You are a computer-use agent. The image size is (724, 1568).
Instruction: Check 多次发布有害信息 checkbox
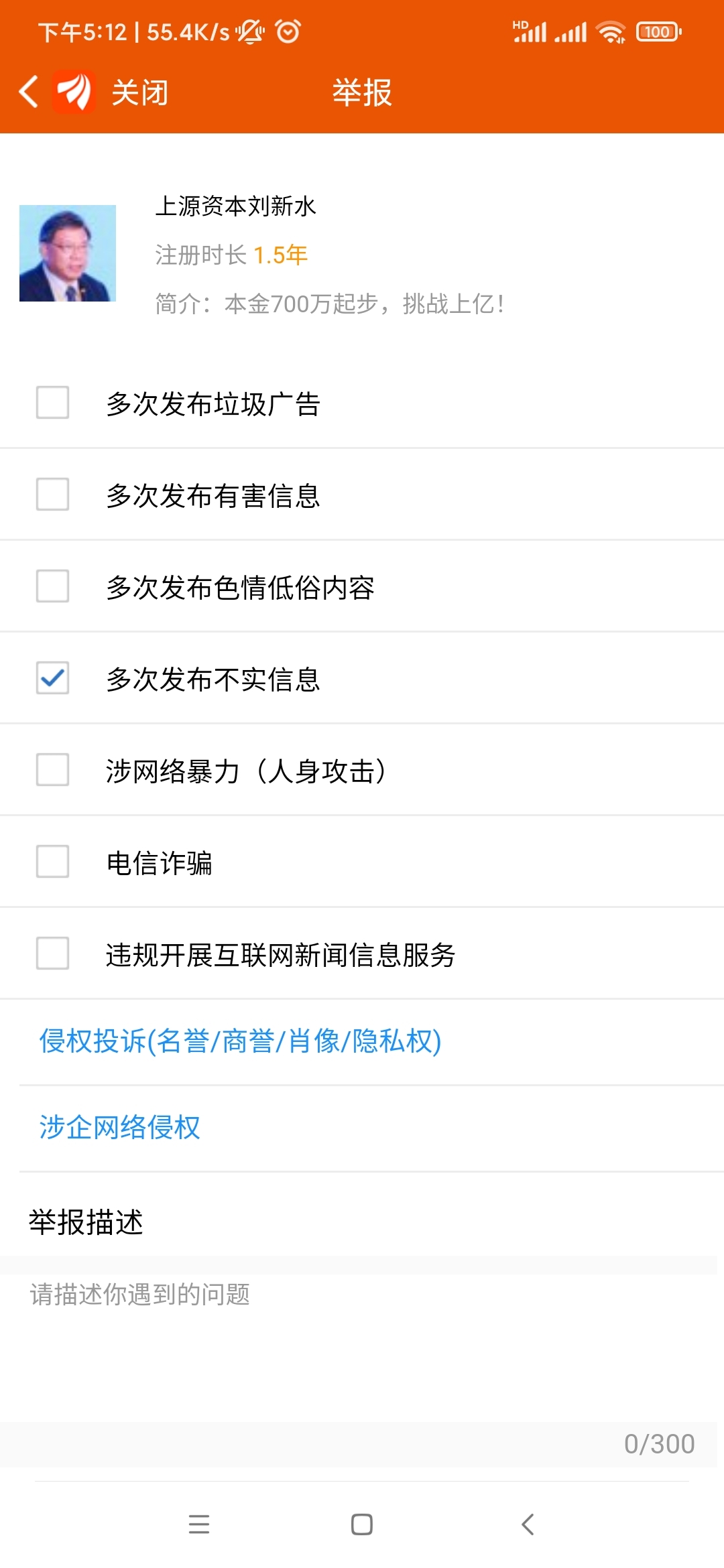(52, 494)
